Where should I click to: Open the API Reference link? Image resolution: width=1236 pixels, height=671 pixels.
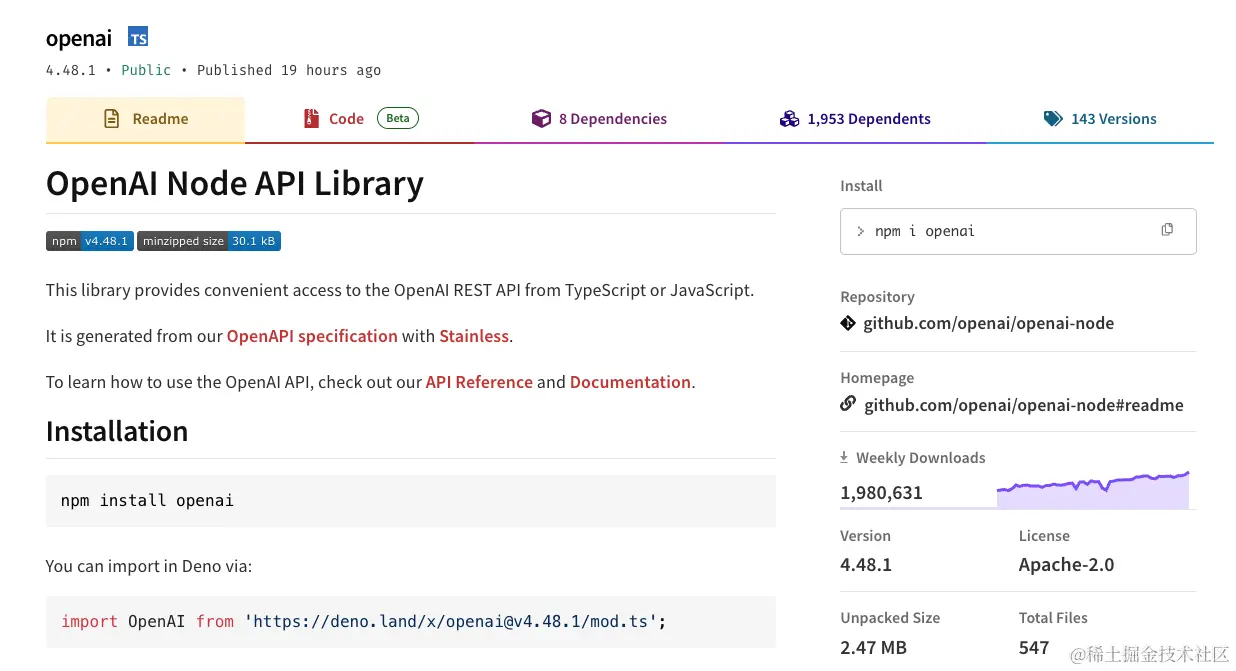(479, 382)
